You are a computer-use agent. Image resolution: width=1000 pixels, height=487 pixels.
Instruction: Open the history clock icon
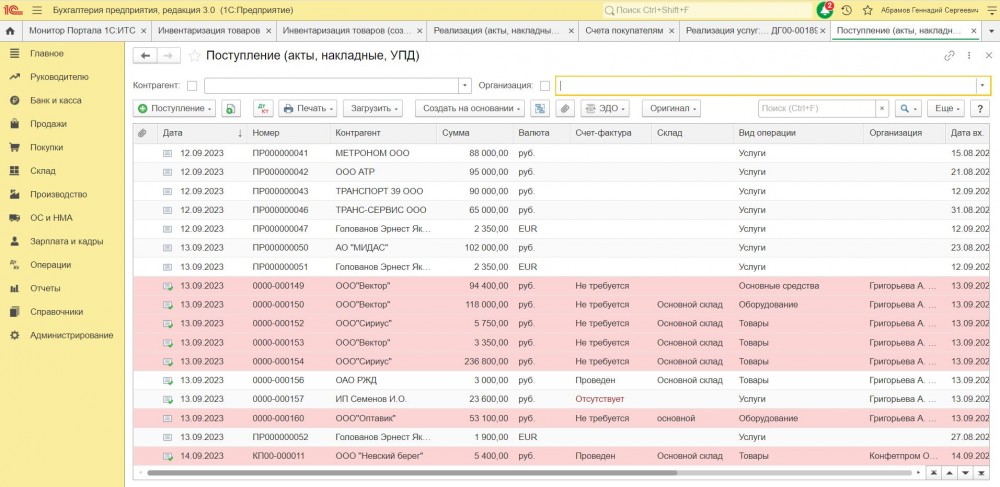846,10
